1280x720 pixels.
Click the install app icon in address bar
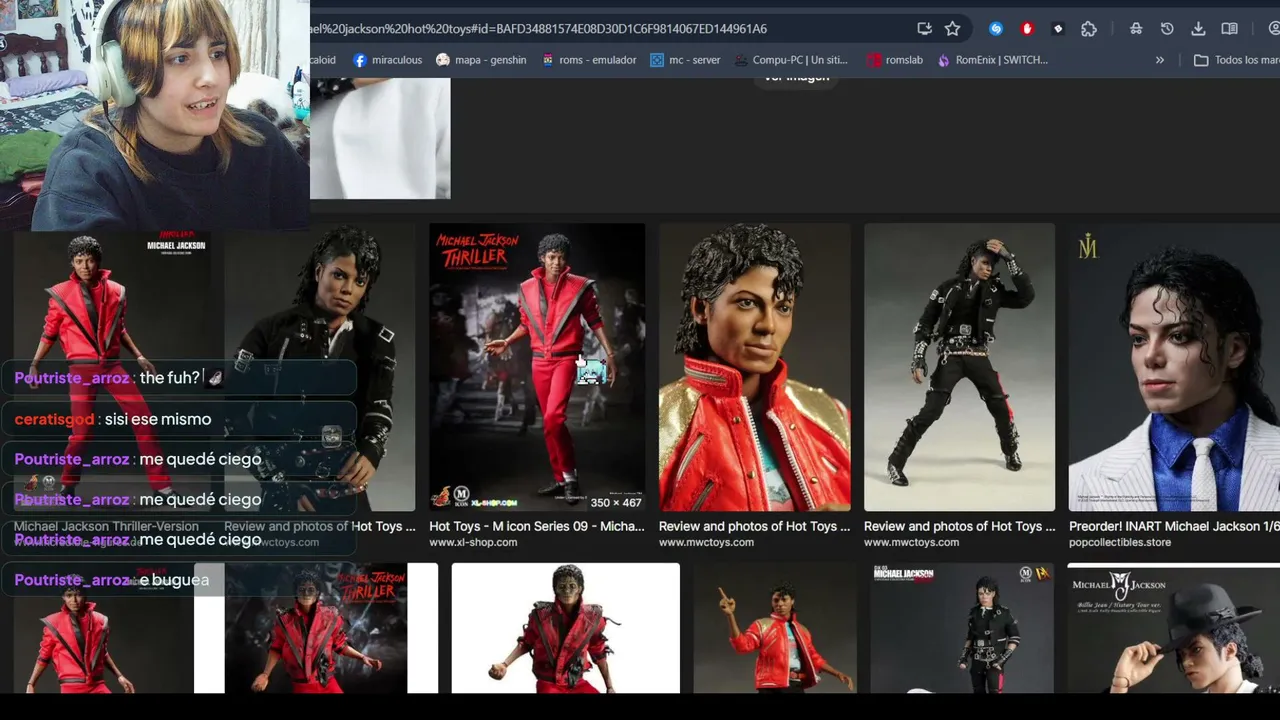coord(924,29)
